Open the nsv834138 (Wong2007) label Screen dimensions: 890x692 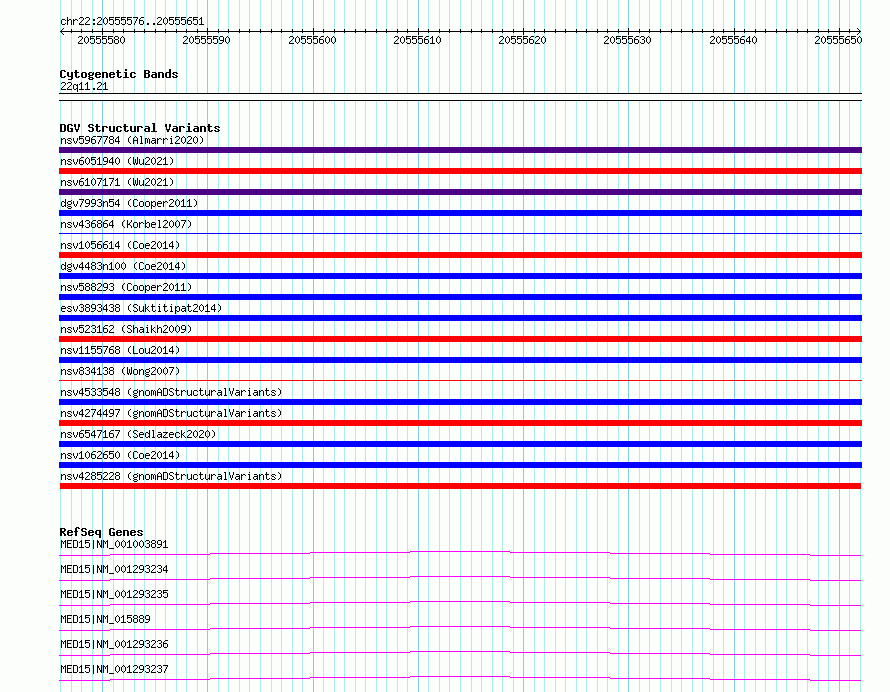pyautogui.click(x=120, y=371)
